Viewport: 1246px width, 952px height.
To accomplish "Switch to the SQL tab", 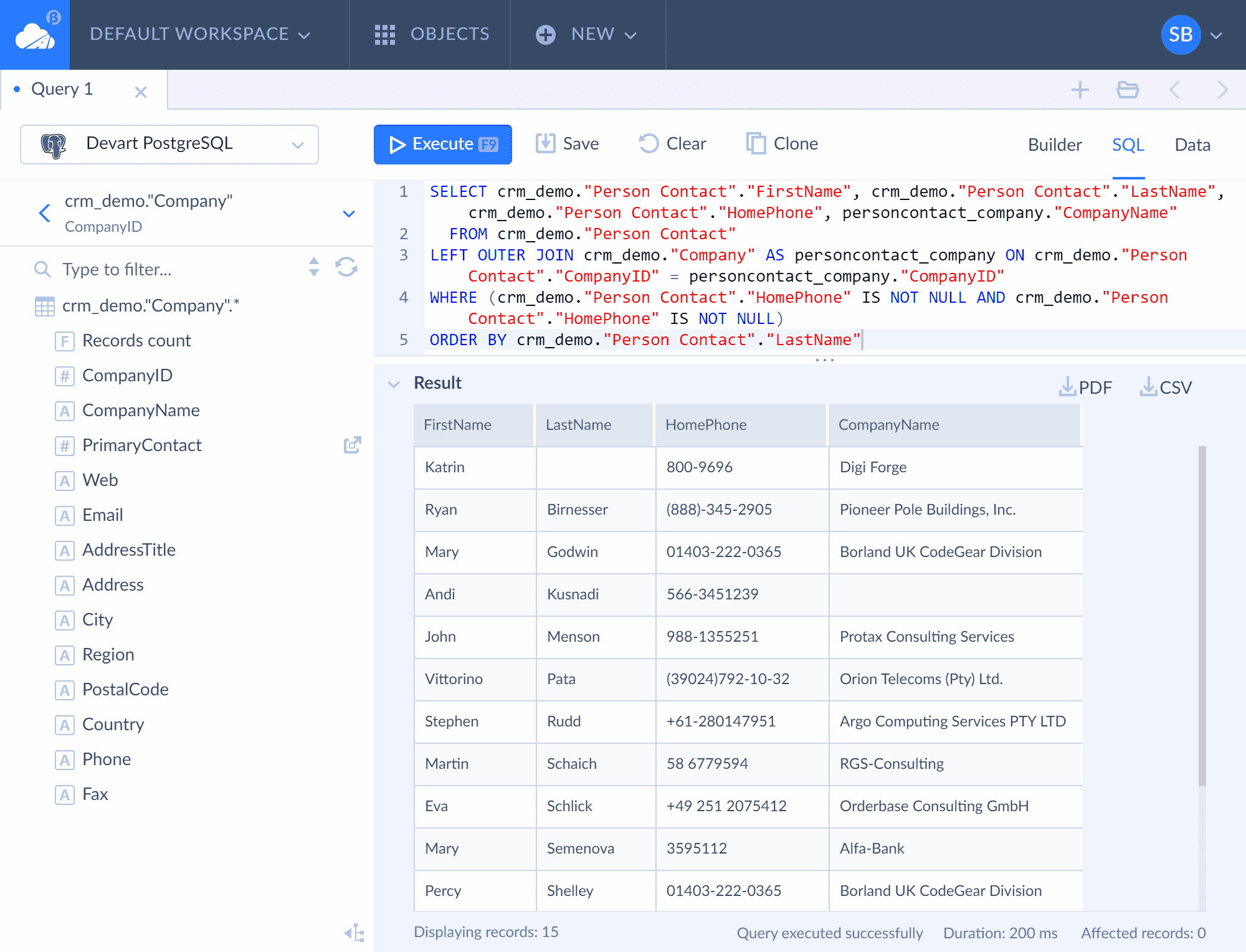I will point(1128,145).
